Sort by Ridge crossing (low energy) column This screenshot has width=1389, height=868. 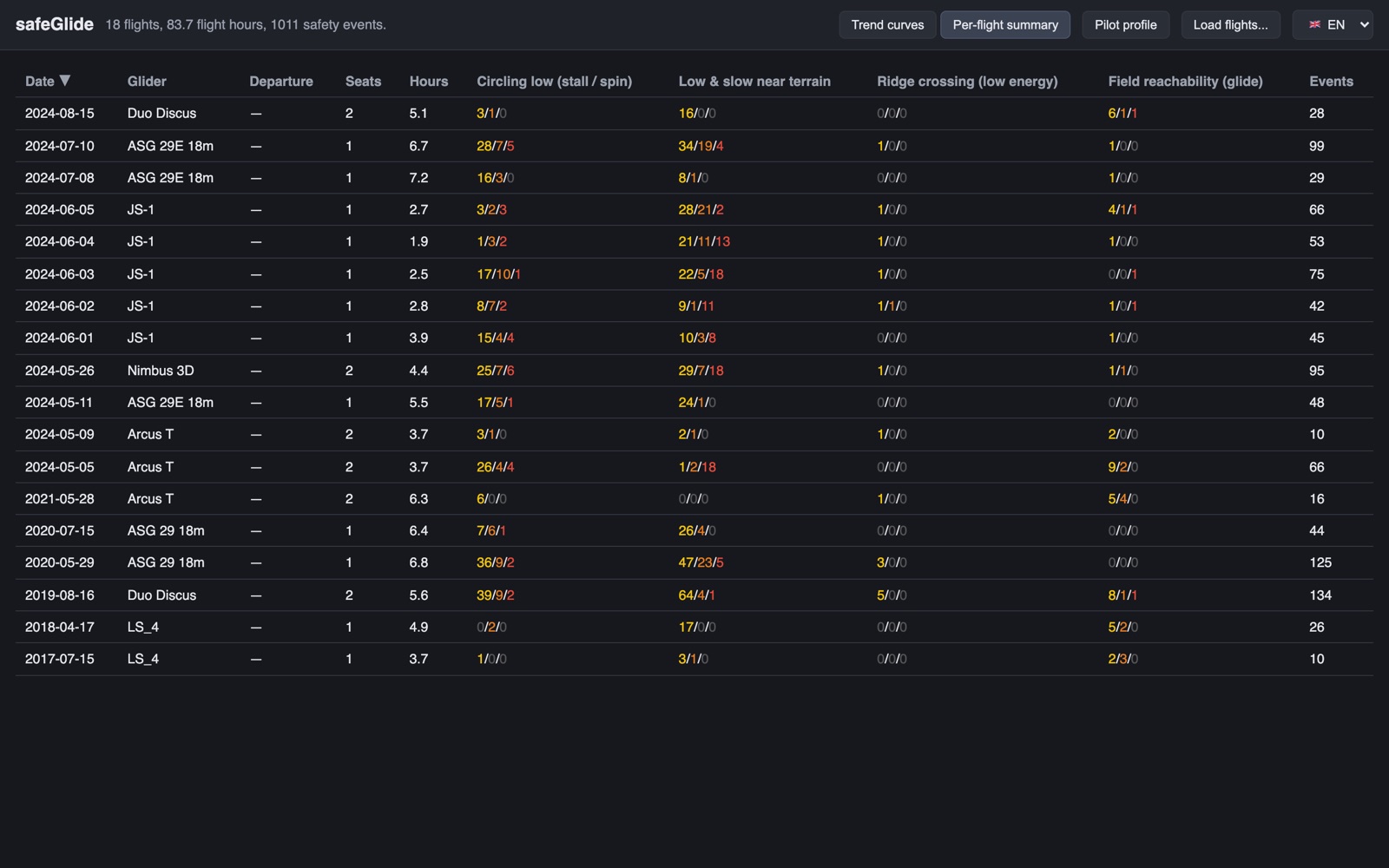click(967, 81)
